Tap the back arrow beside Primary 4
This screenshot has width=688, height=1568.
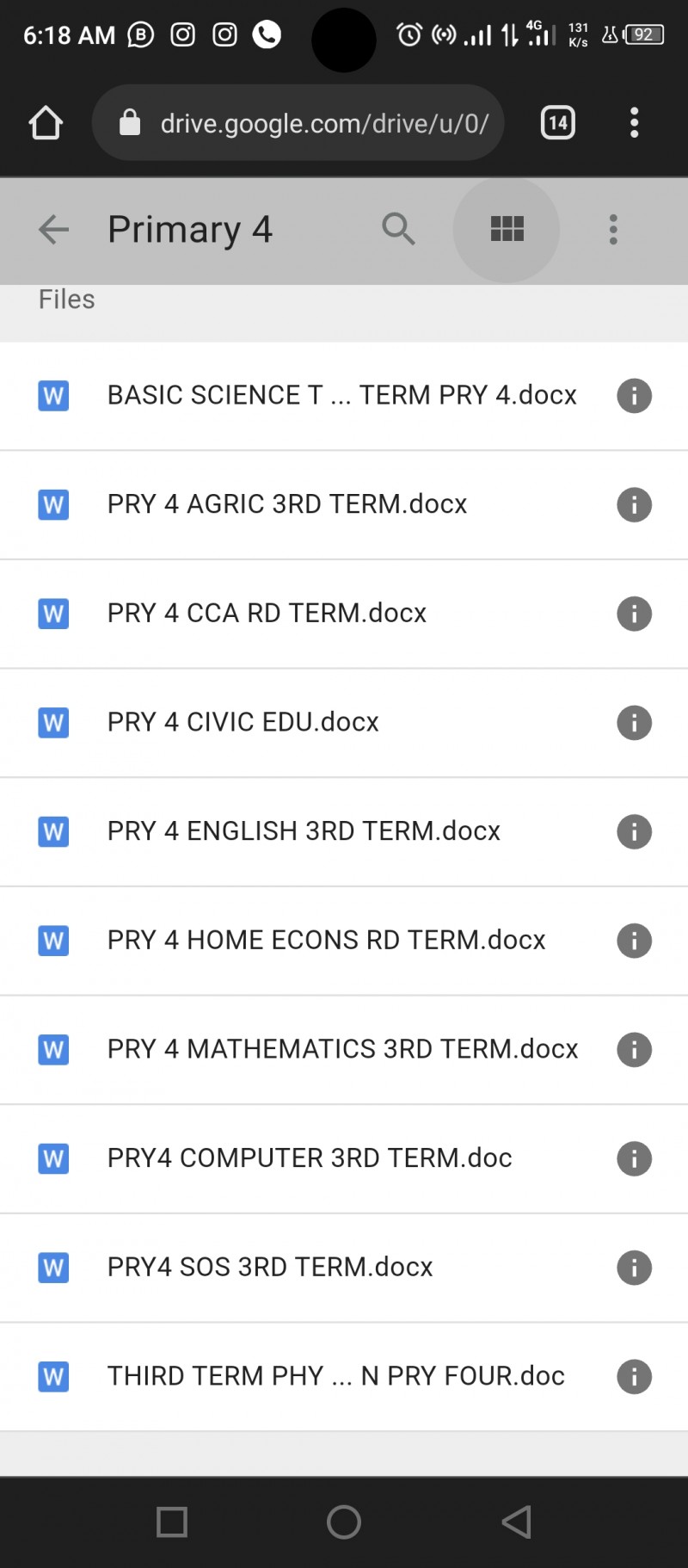click(53, 230)
